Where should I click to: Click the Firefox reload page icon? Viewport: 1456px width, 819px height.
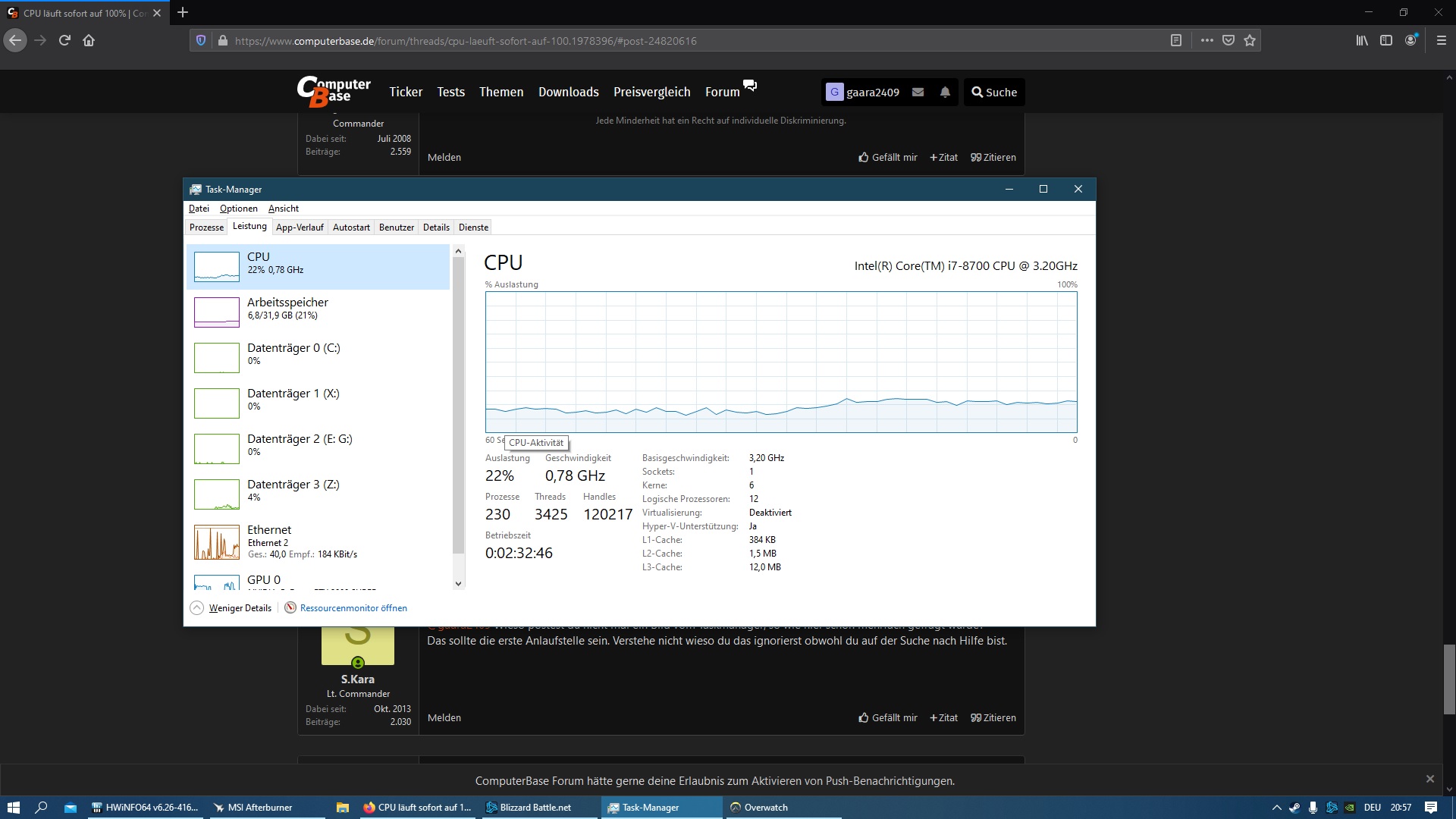(64, 41)
